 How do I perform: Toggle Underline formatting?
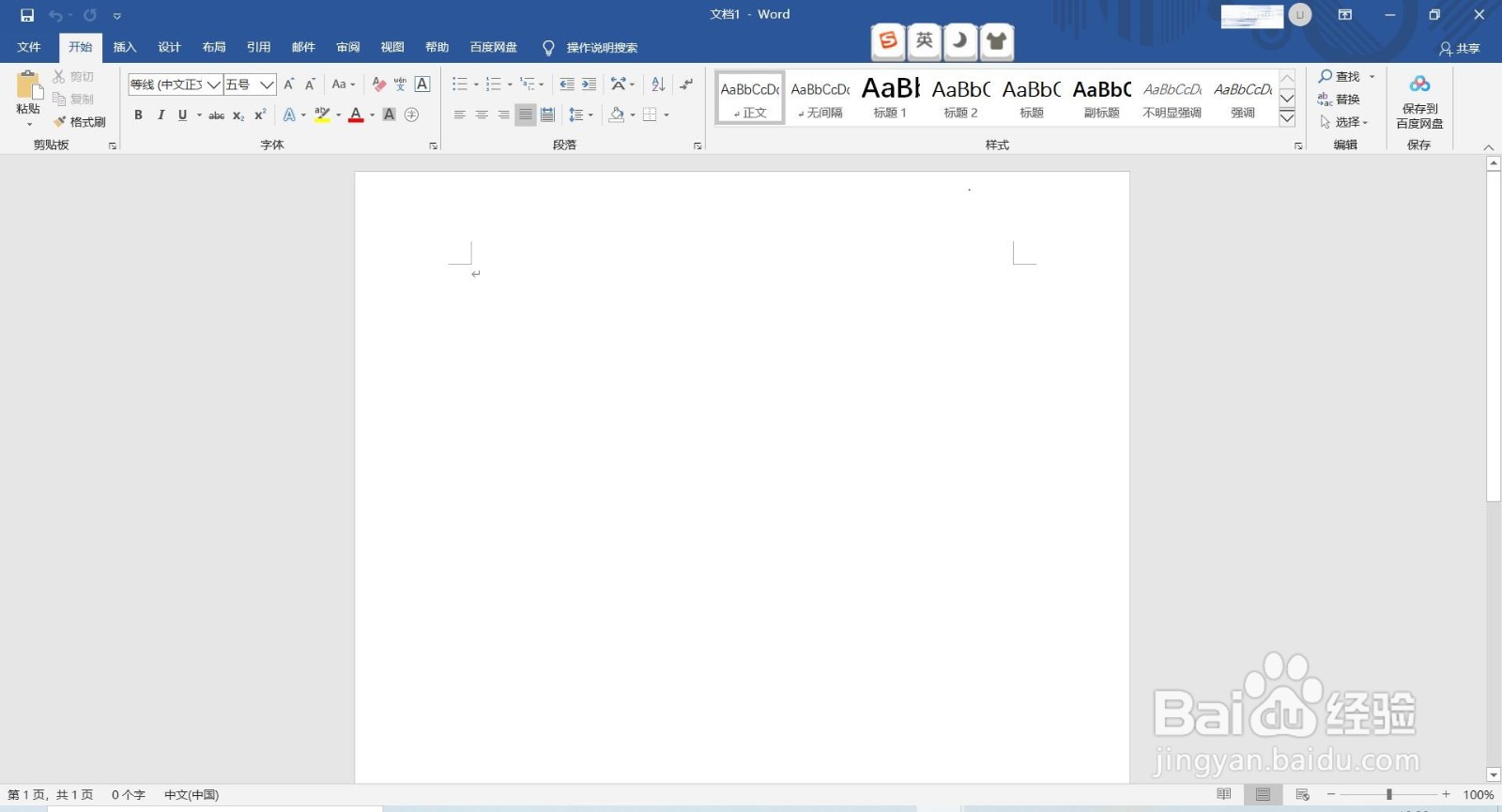182,115
